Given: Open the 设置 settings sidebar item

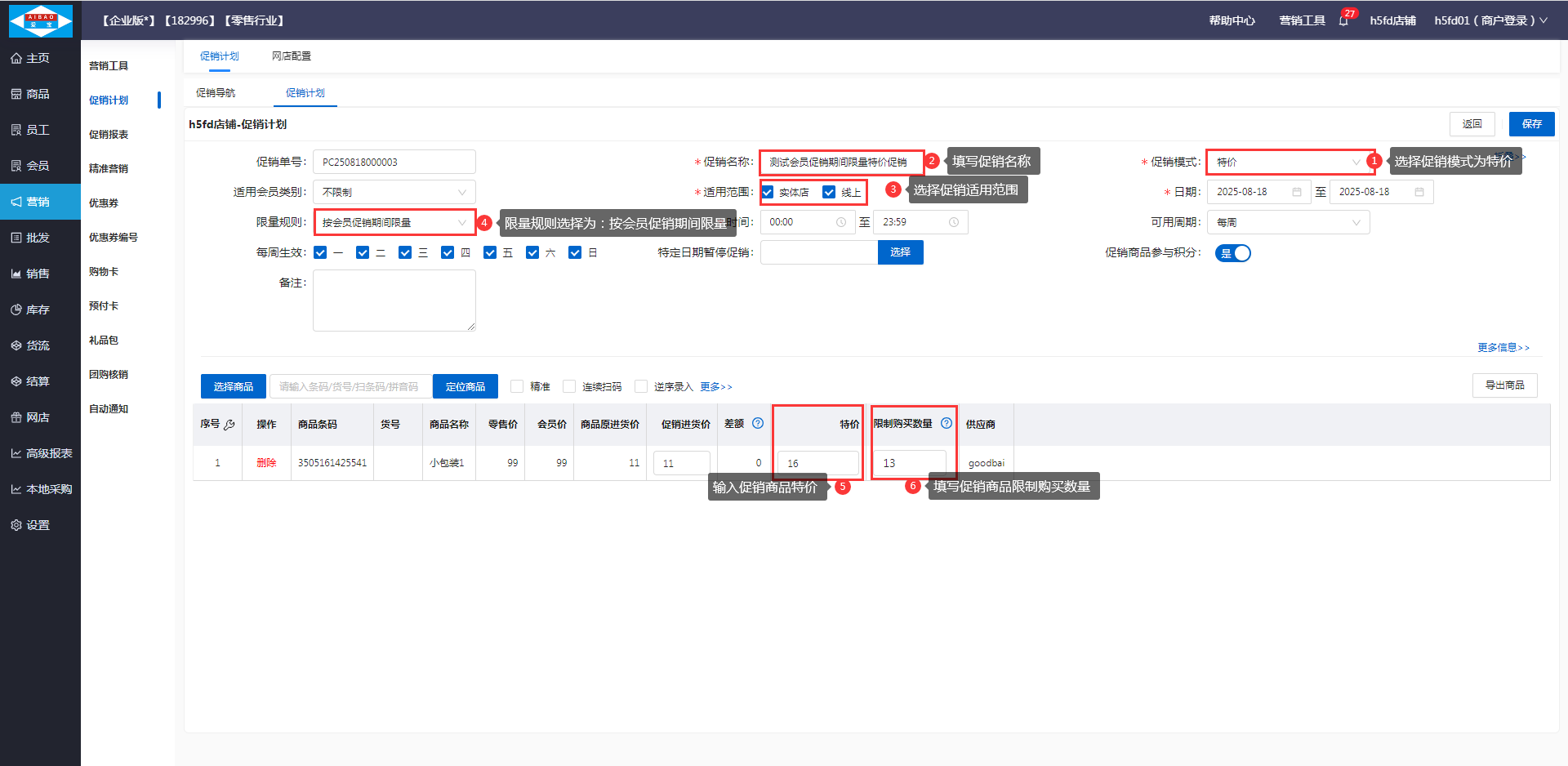Looking at the screenshot, I should point(39,525).
